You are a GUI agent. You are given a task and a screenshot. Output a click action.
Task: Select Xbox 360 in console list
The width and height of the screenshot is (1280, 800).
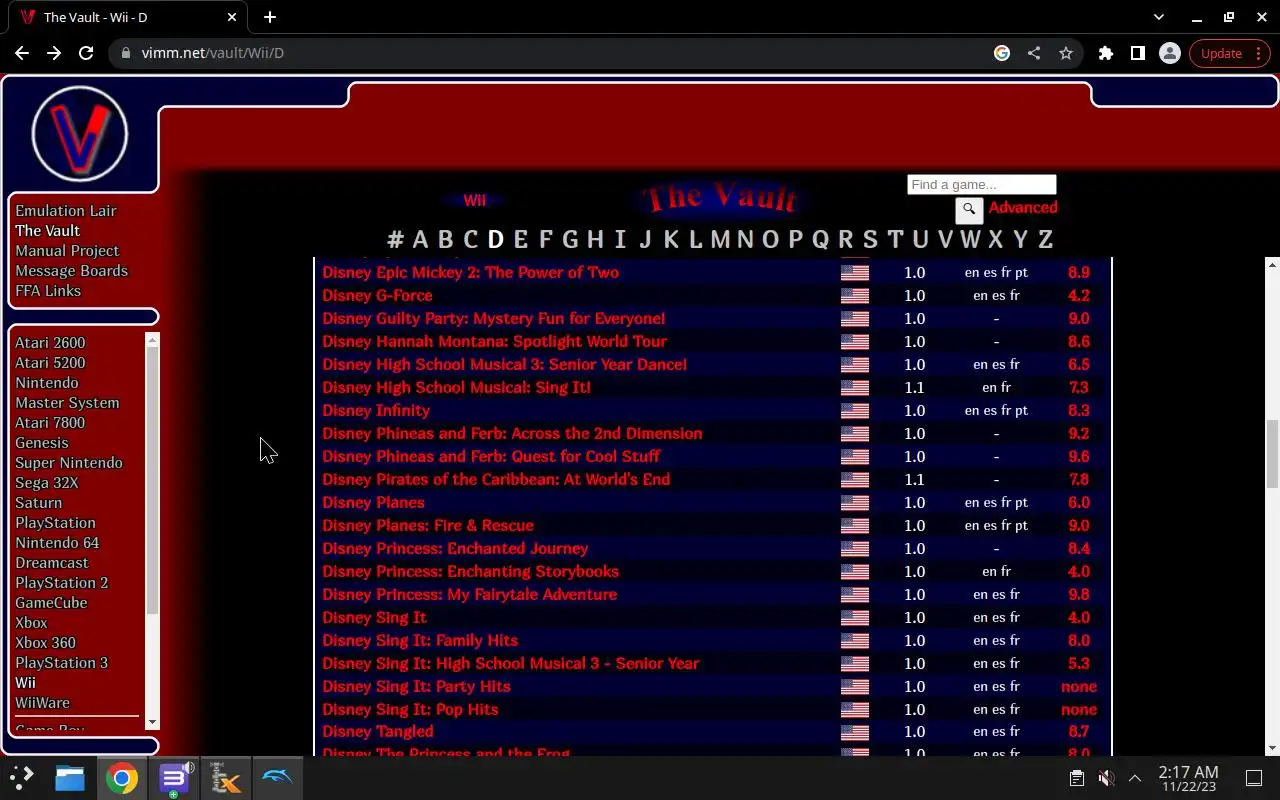point(45,643)
